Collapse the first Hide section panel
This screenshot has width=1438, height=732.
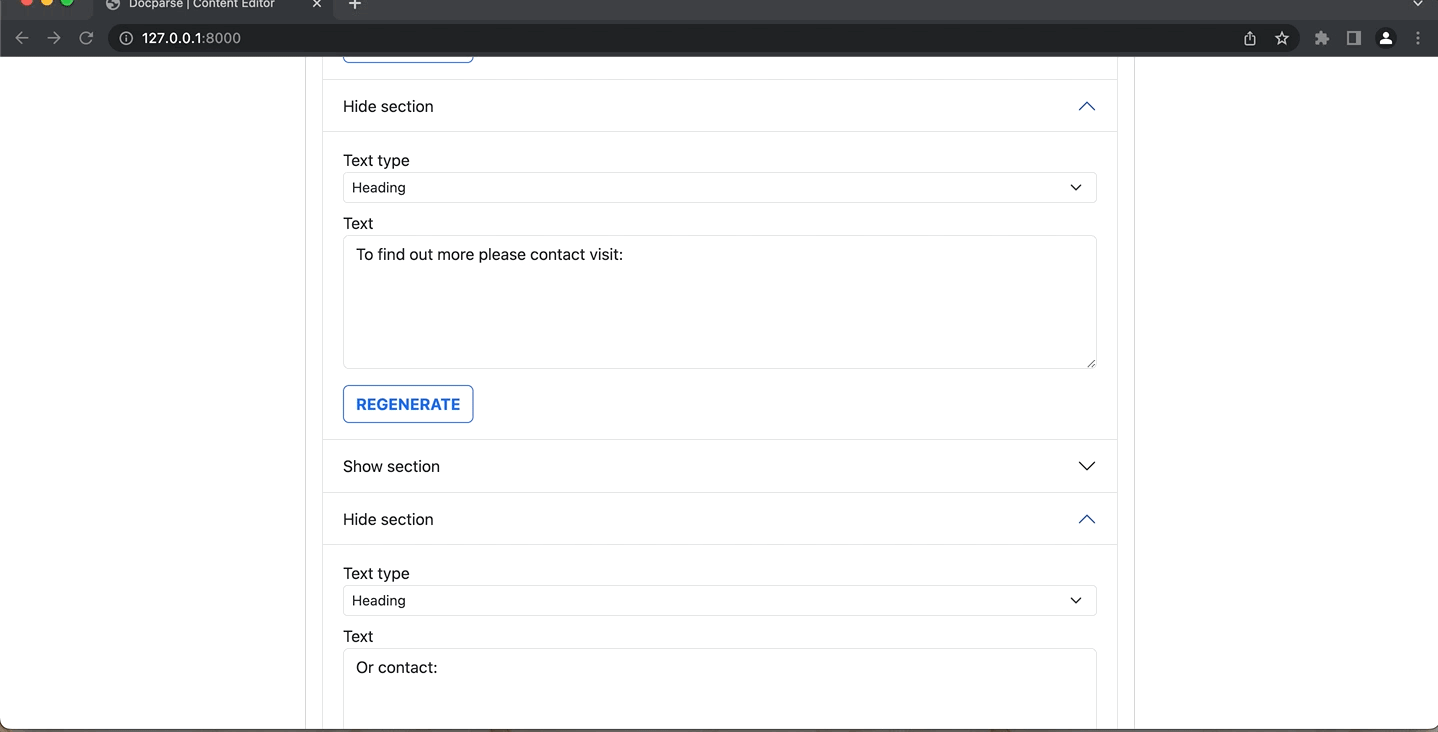[1086, 106]
